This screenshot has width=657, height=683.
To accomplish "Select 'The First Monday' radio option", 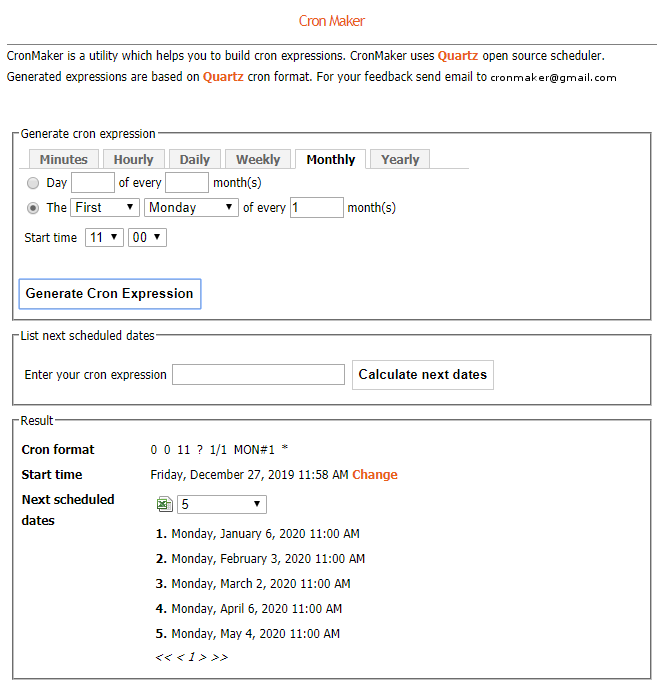I will [33, 208].
